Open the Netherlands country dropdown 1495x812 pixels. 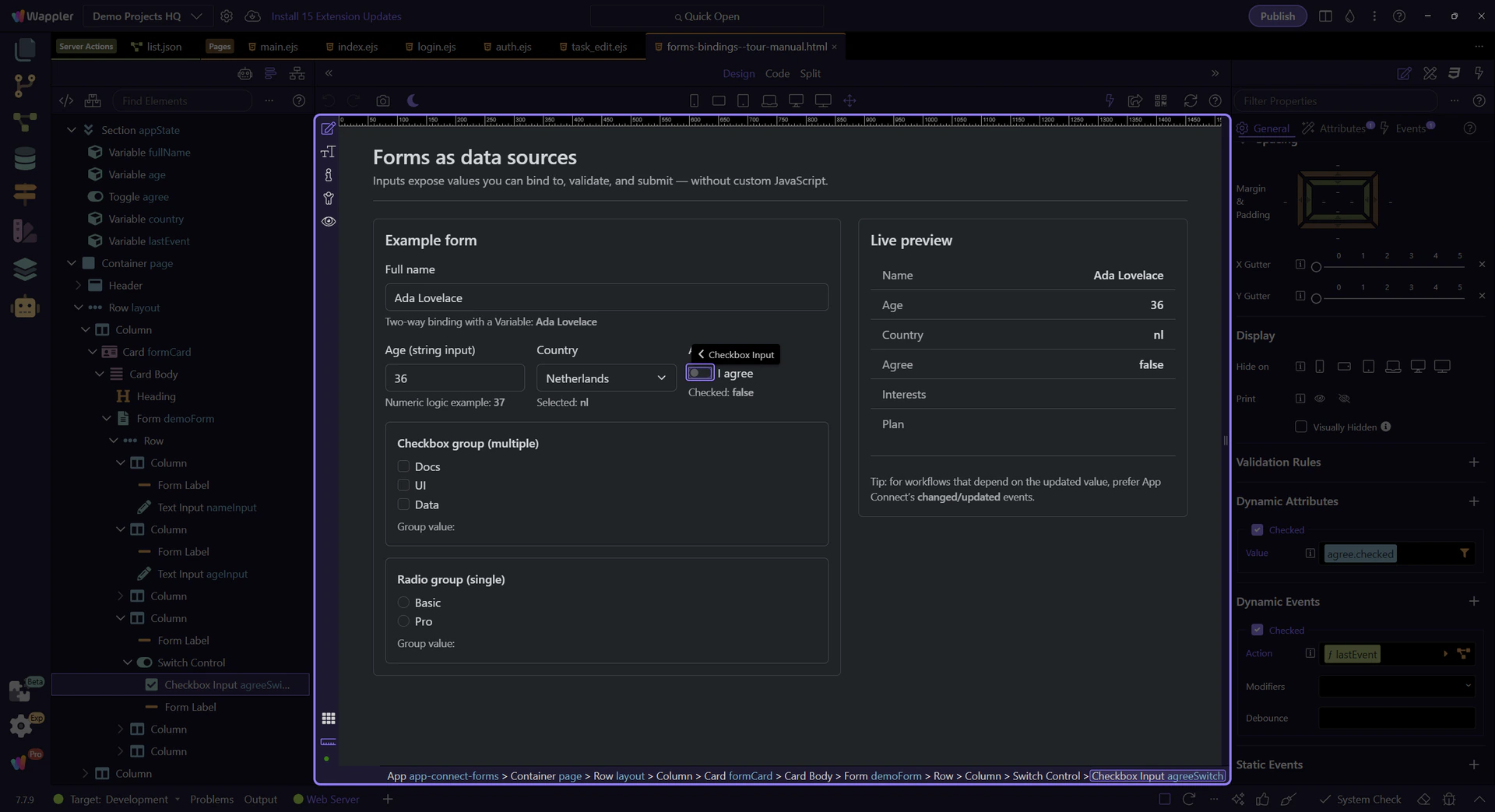606,378
